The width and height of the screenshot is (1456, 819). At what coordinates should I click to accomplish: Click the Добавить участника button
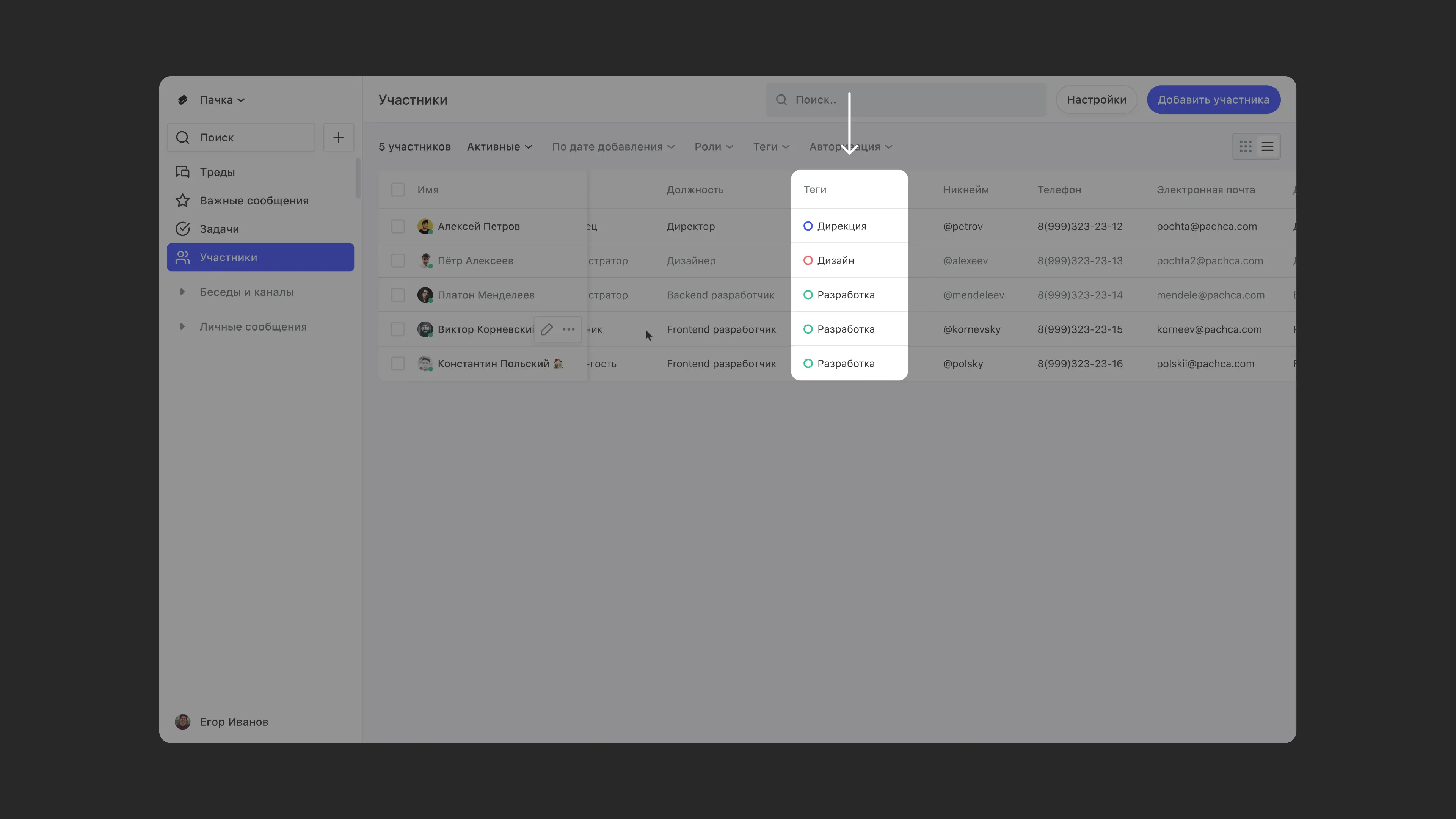point(1213,100)
